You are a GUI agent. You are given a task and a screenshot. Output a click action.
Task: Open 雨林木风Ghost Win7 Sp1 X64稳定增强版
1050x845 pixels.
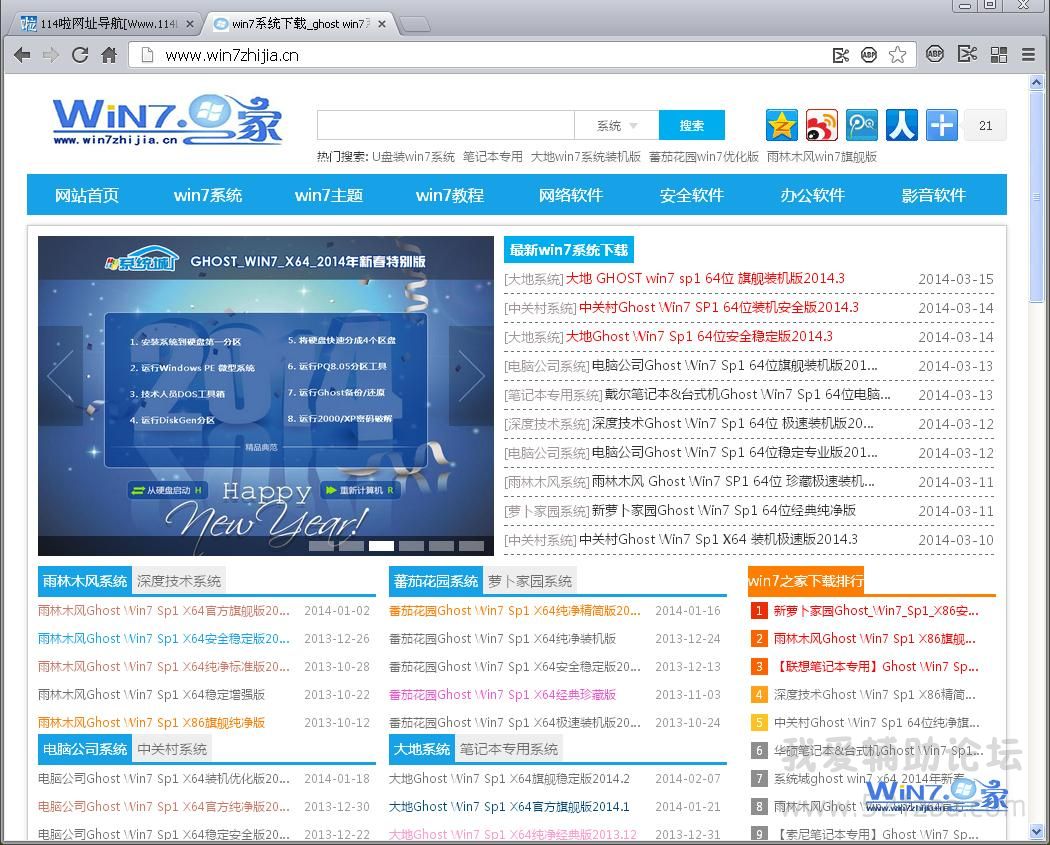(x=151, y=694)
